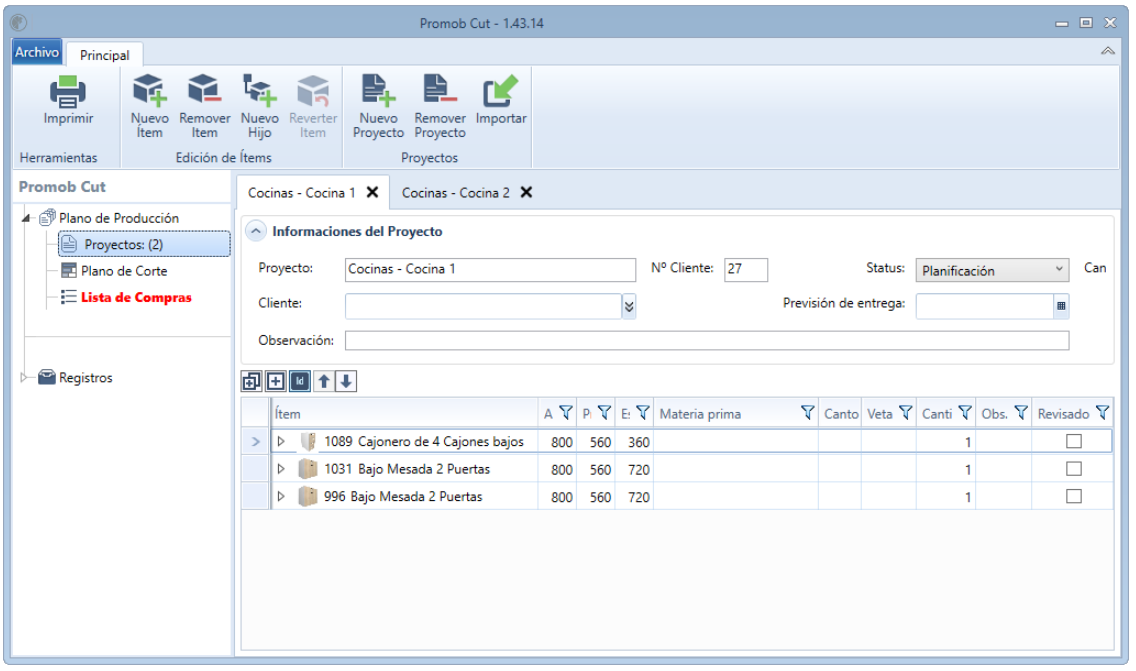Select '996 Bajo Mesada 2 Puertas'

(x=403, y=496)
